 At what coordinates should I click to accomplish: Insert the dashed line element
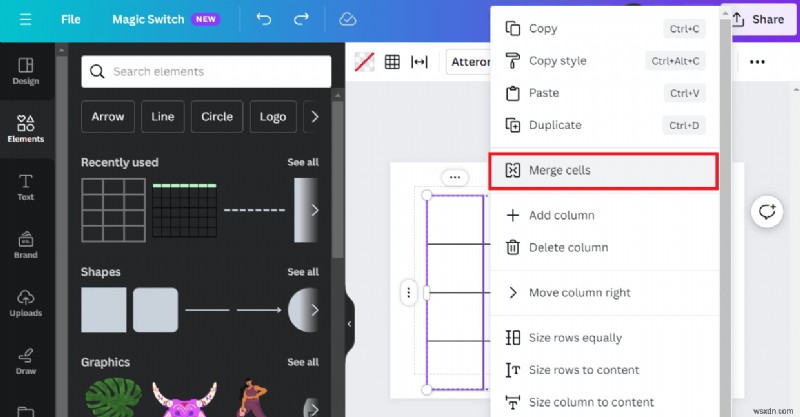pyautogui.click(x=255, y=210)
